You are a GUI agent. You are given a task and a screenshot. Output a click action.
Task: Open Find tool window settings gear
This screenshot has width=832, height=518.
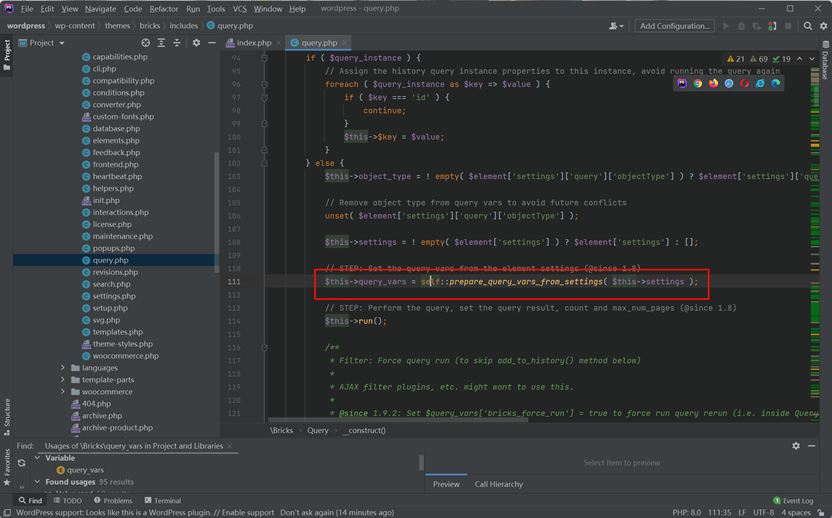(796, 446)
